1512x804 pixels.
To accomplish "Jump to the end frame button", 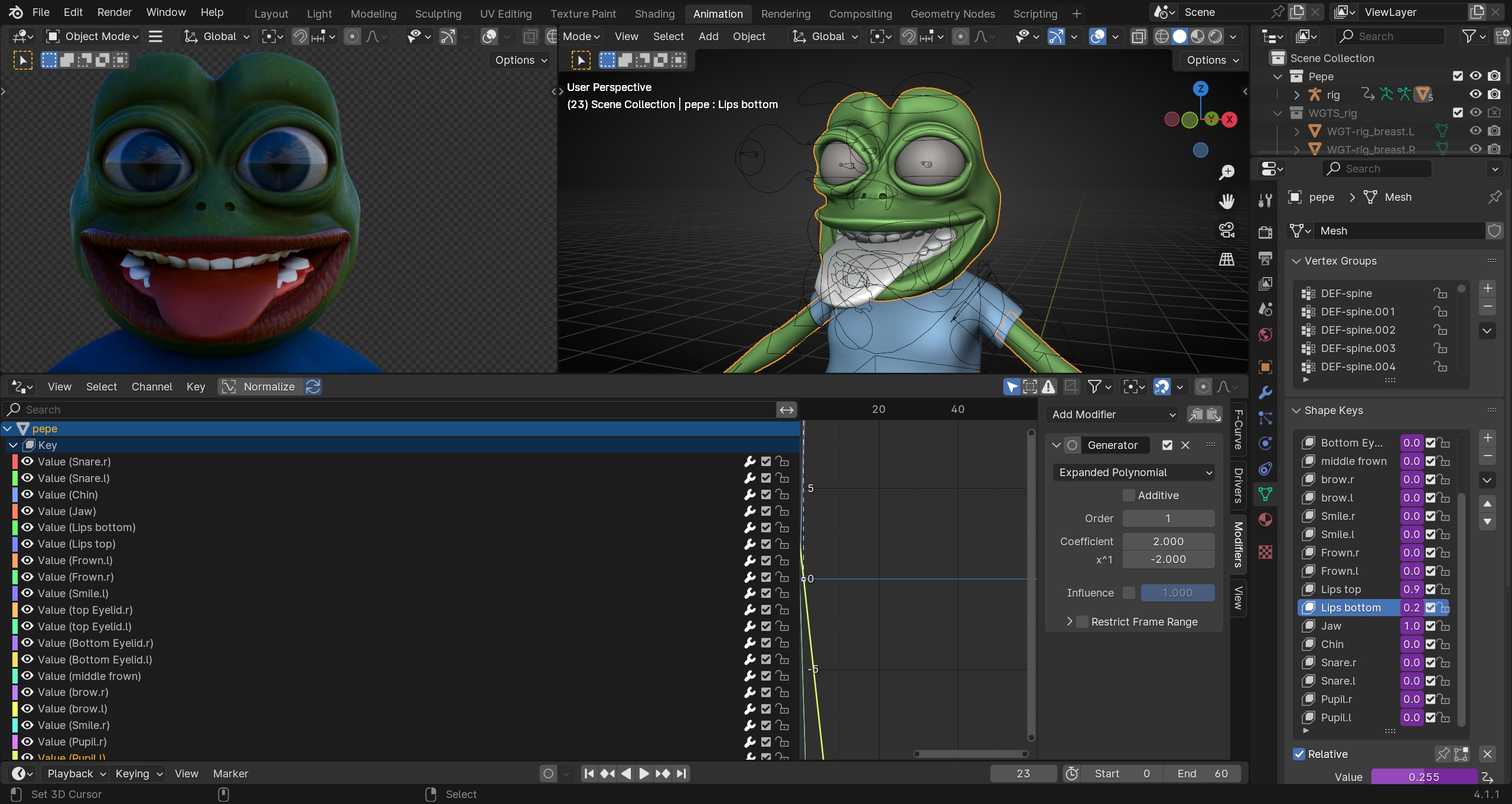I will [682, 774].
